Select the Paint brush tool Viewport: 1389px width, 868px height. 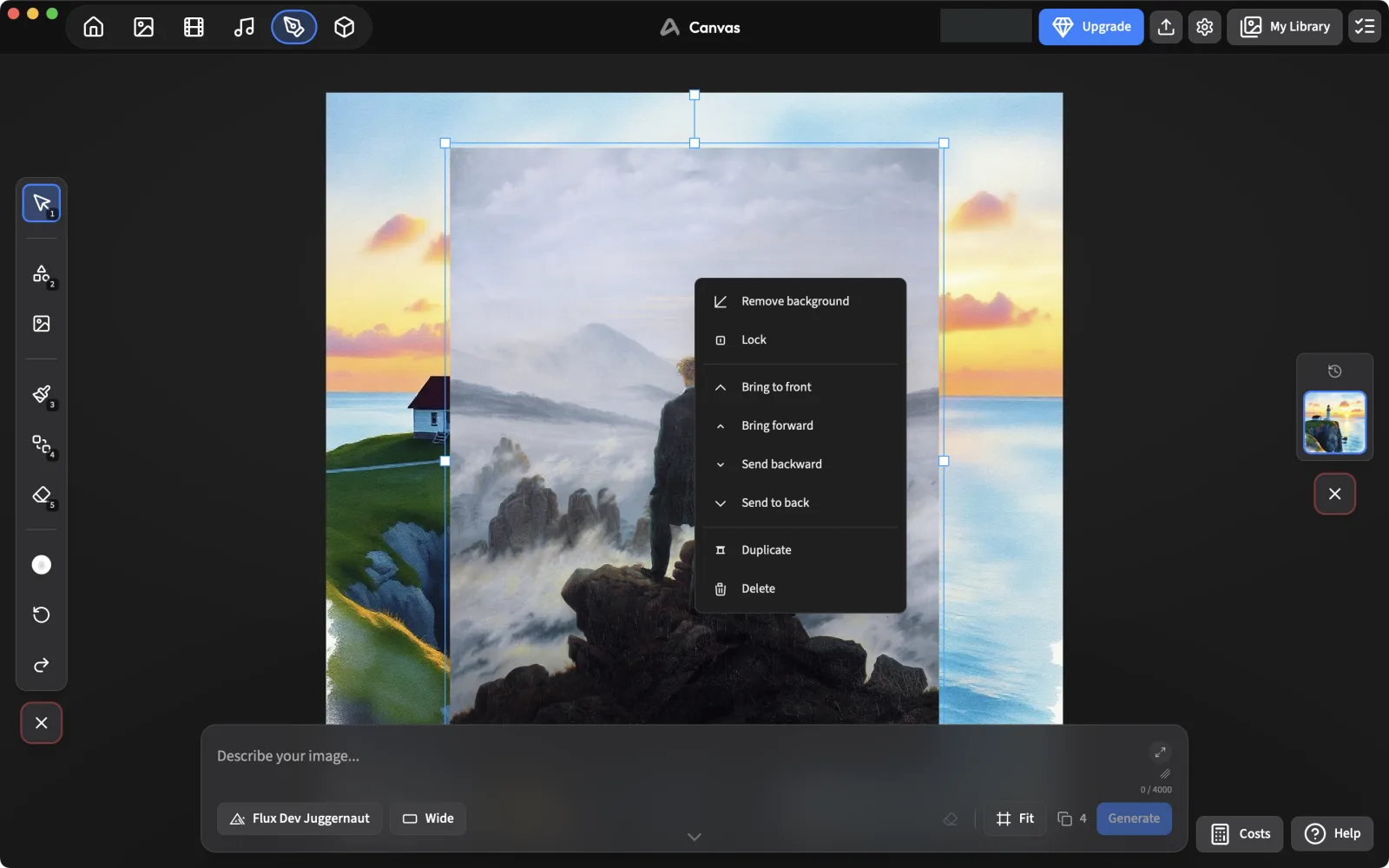(42, 395)
